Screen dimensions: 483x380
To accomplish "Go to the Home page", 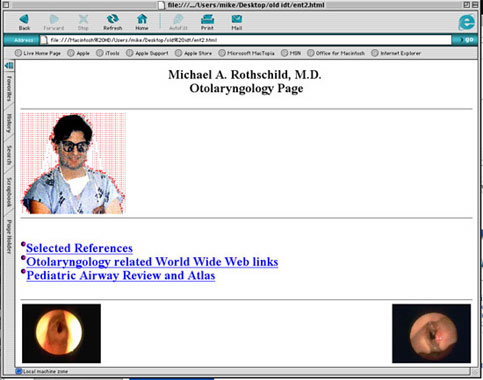I will pyautogui.click(x=142, y=22).
